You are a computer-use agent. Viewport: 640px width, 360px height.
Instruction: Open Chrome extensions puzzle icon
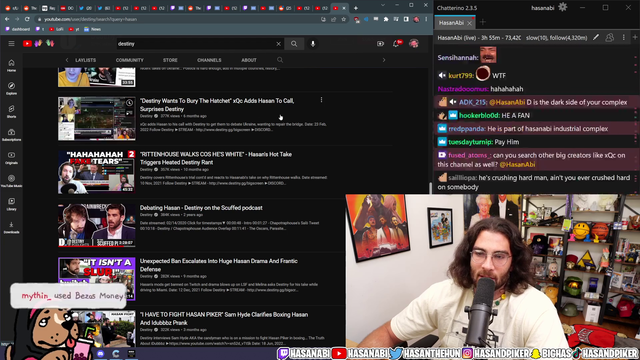point(386,19)
